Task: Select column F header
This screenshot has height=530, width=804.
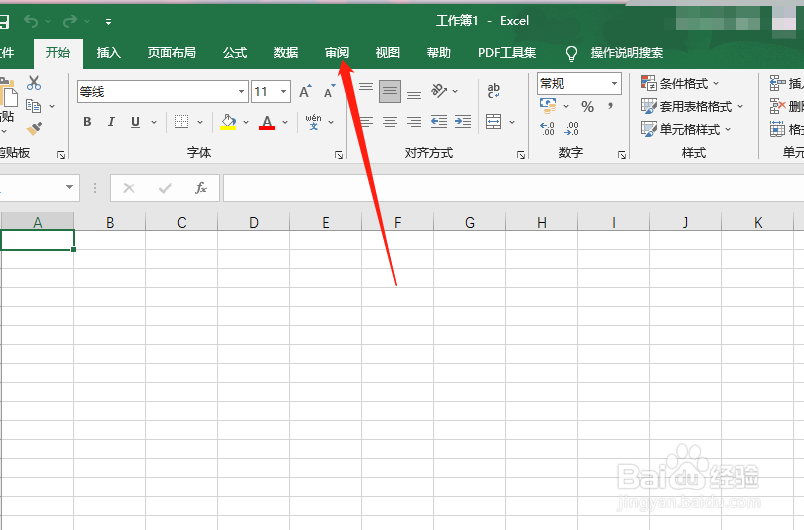Action: (x=397, y=222)
